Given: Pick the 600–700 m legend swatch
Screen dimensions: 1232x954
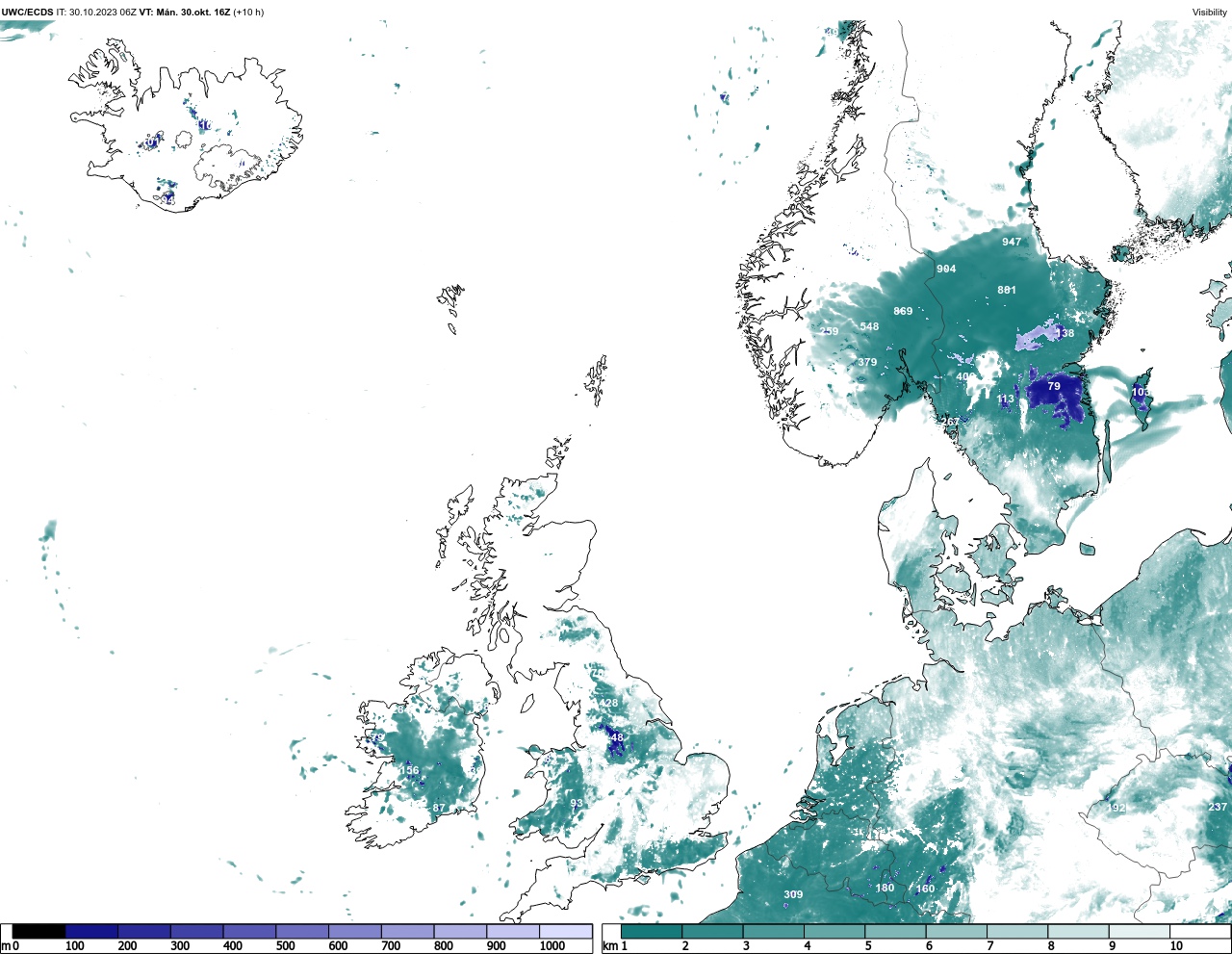Looking at the screenshot, I should click(355, 932).
